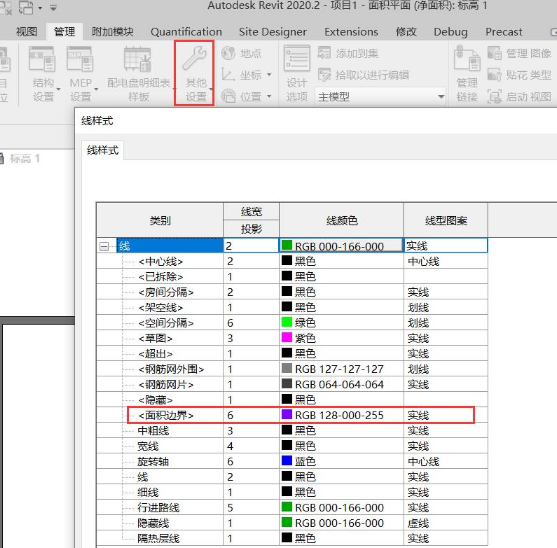Open the 其他设置 wrench tool
The image size is (557, 548).
coord(194,73)
